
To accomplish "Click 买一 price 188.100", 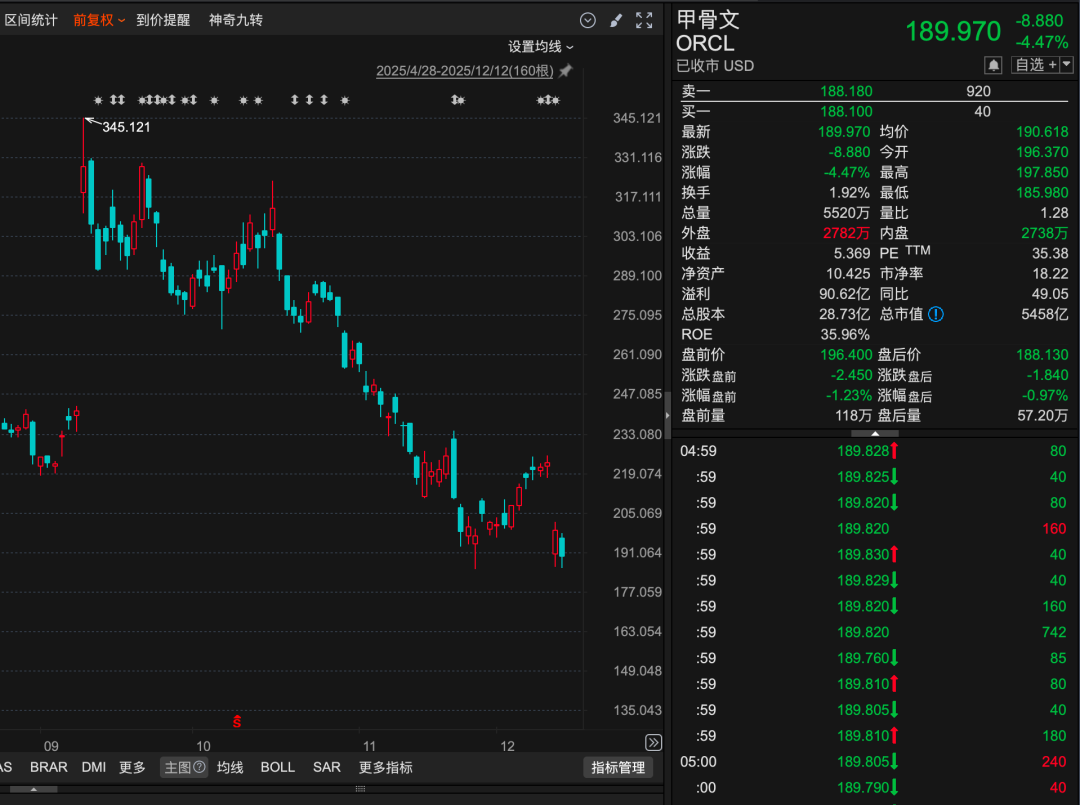I will click(846, 112).
